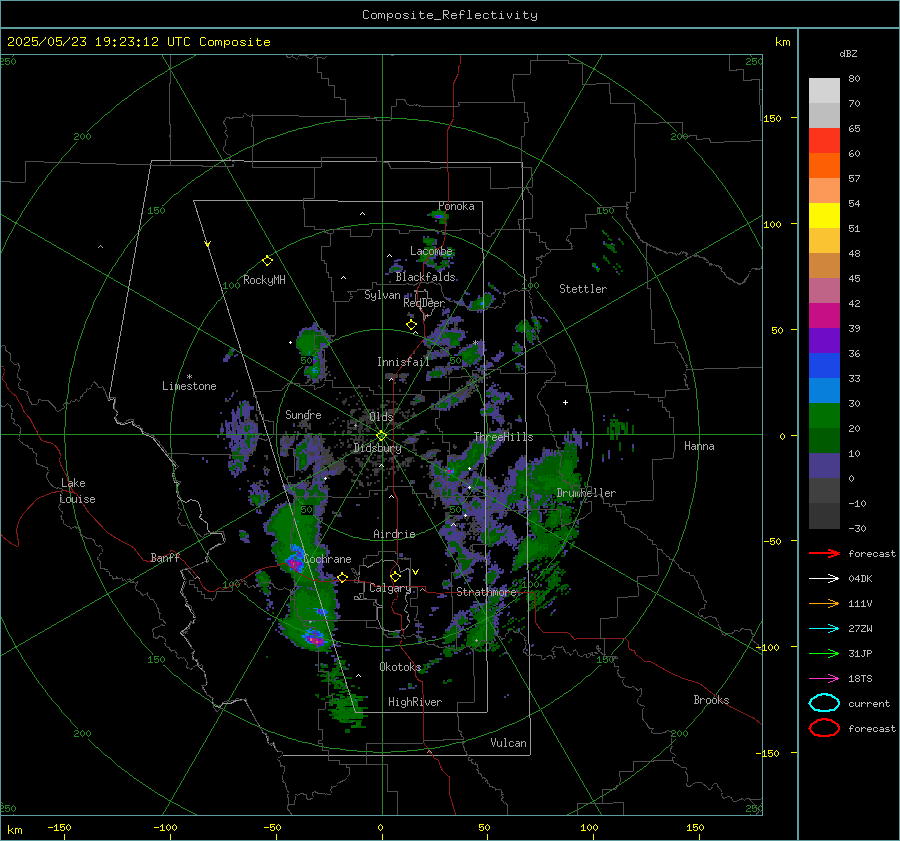This screenshot has width=900, height=841.
Task: Click the yellow diamond marker below RedDeer
Action: (x=411, y=325)
